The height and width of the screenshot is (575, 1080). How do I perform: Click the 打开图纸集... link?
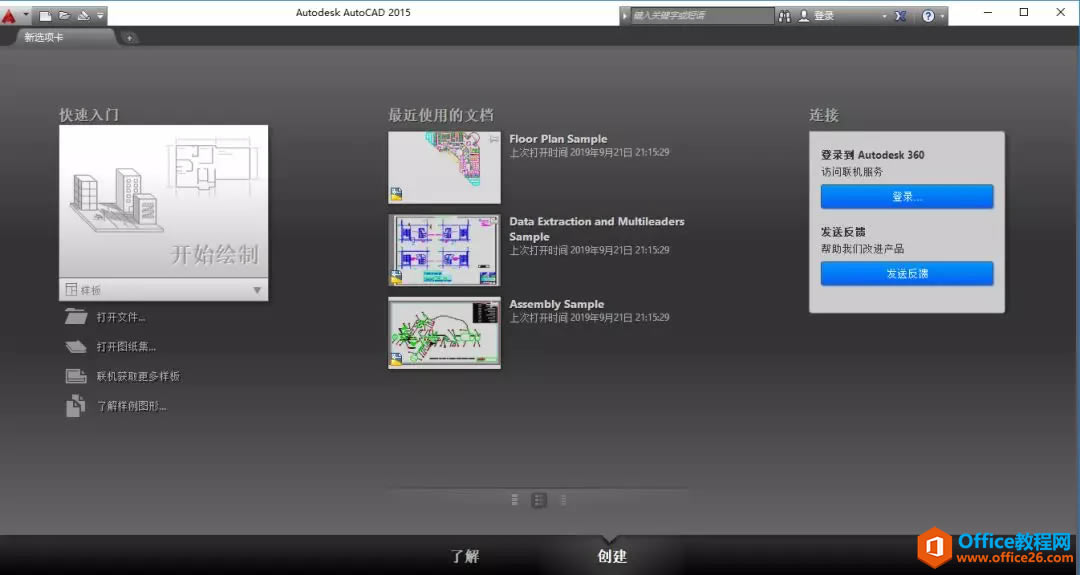[126, 347]
